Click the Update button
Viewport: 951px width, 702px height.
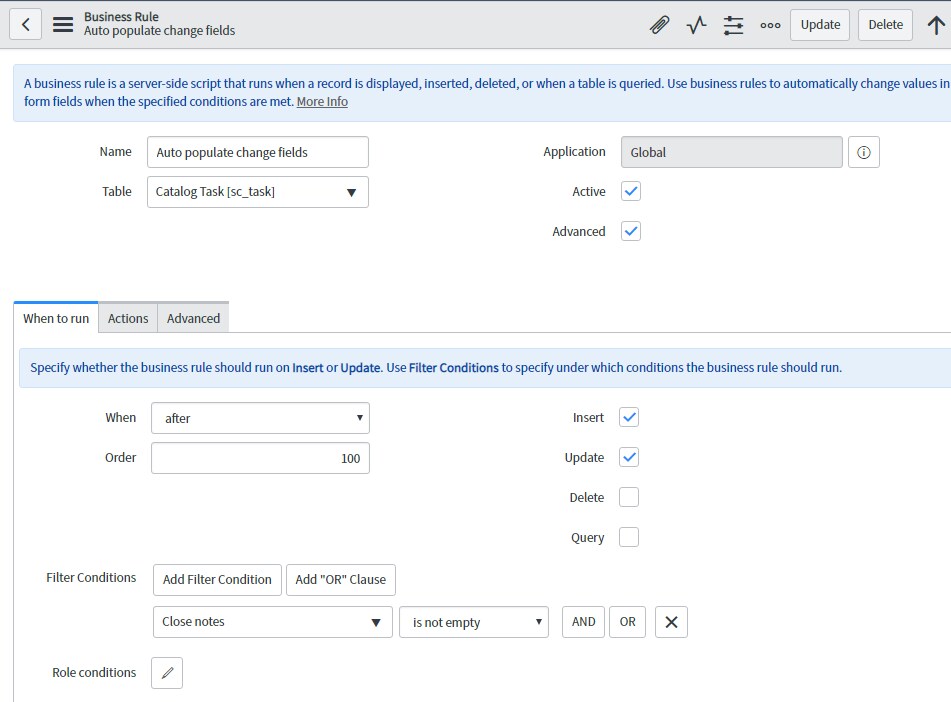[820, 25]
